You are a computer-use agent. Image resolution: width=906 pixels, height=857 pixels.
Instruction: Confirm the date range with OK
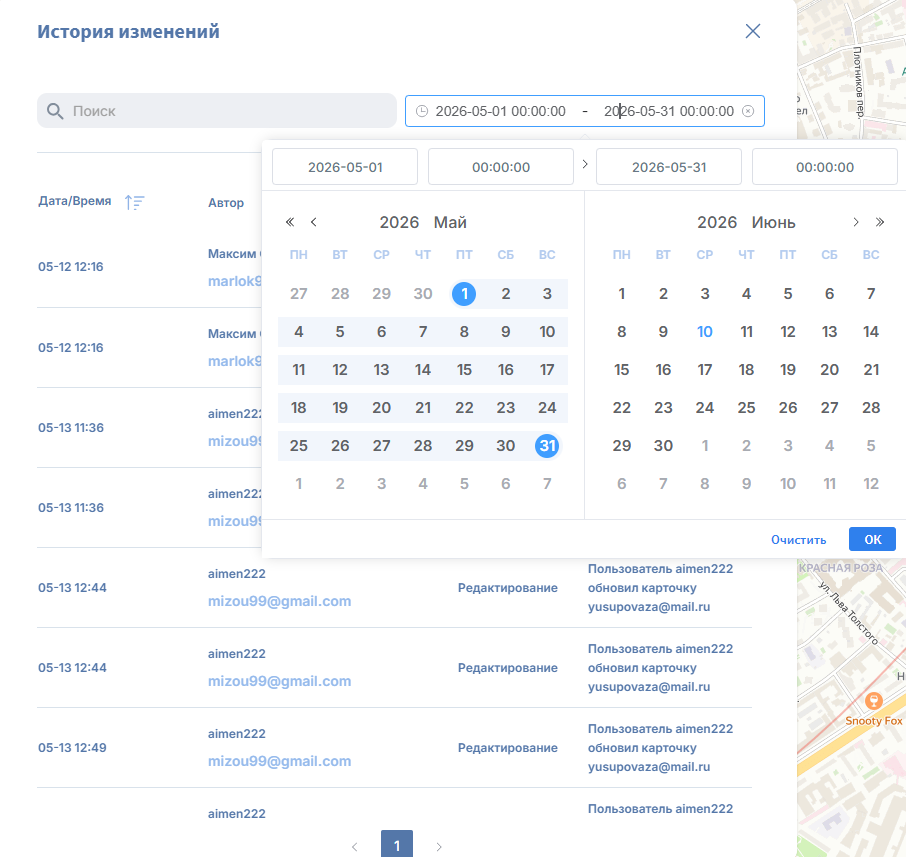872,539
